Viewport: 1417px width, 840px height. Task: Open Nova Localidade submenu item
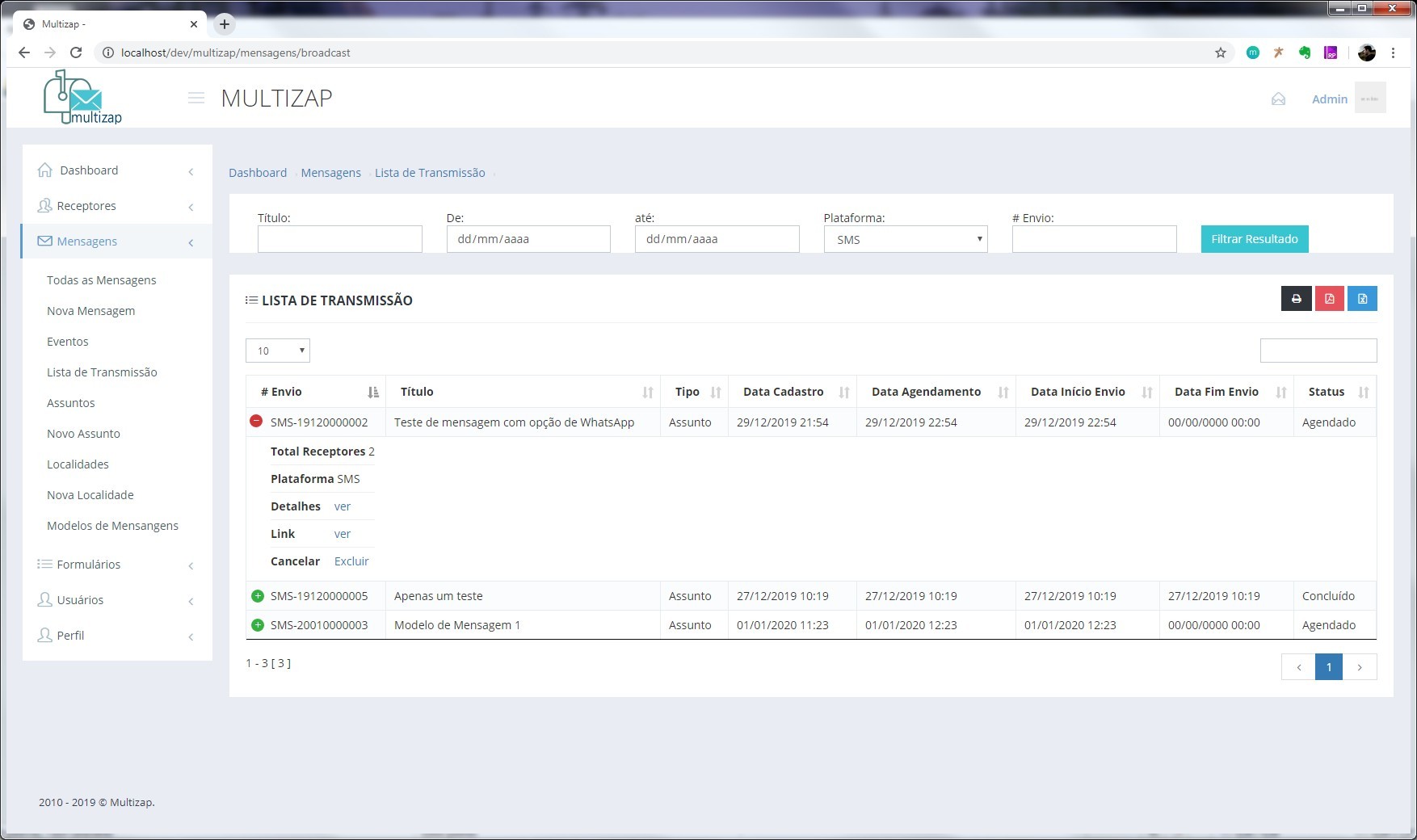pyautogui.click(x=90, y=495)
